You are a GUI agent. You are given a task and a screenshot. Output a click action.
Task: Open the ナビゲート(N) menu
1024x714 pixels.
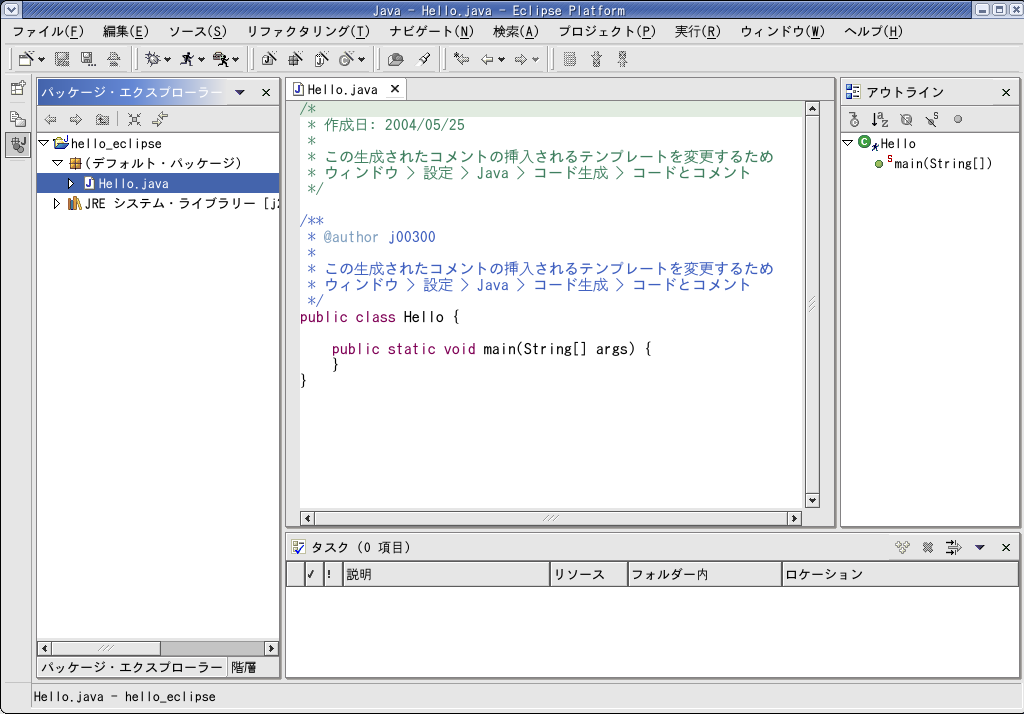click(x=431, y=31)
